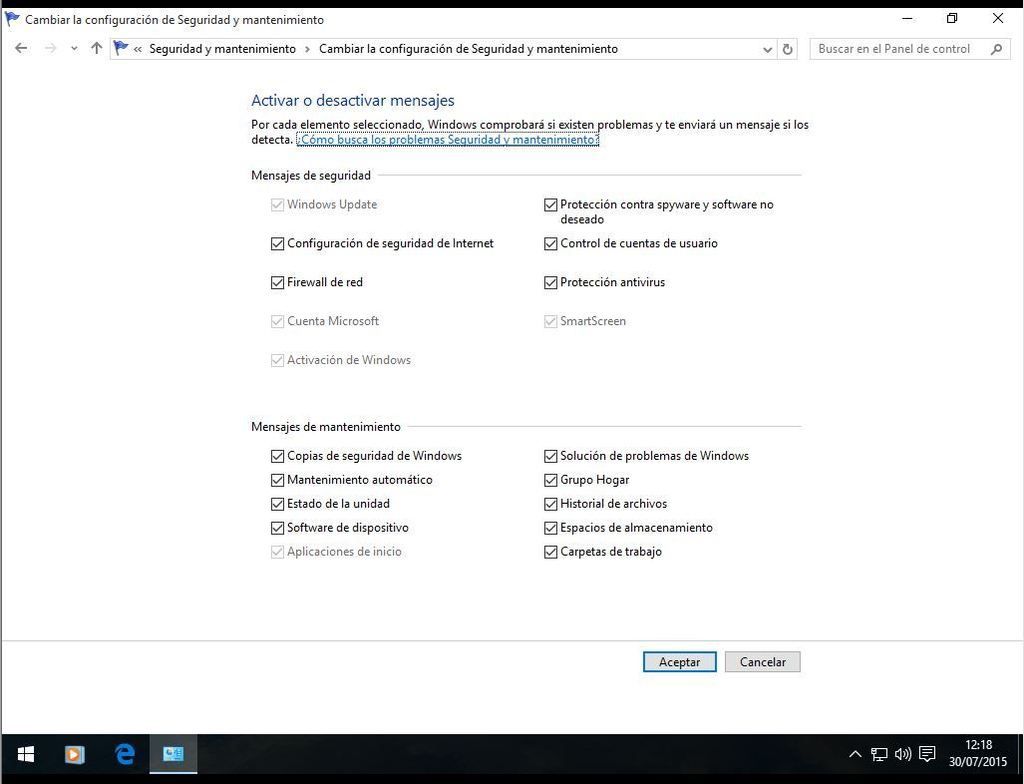Click the search magnifier icon
Image resolution: width=1024 pixels, height=784 pixels.
(996, 49)
